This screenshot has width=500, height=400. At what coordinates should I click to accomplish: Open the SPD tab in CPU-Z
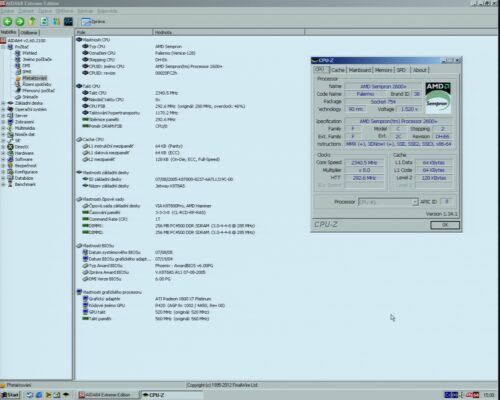[x=401, y=70]
